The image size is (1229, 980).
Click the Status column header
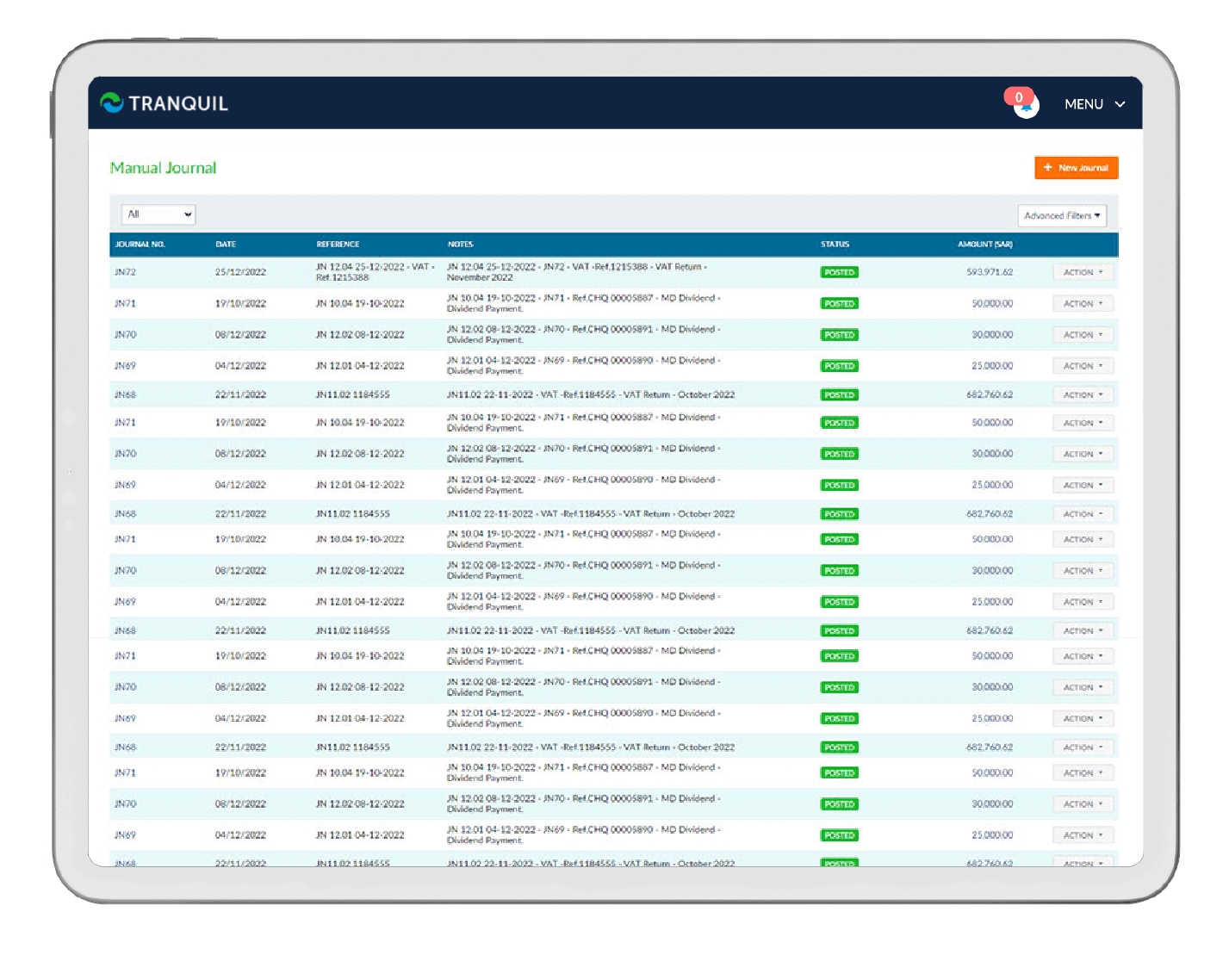click(835, 245)
